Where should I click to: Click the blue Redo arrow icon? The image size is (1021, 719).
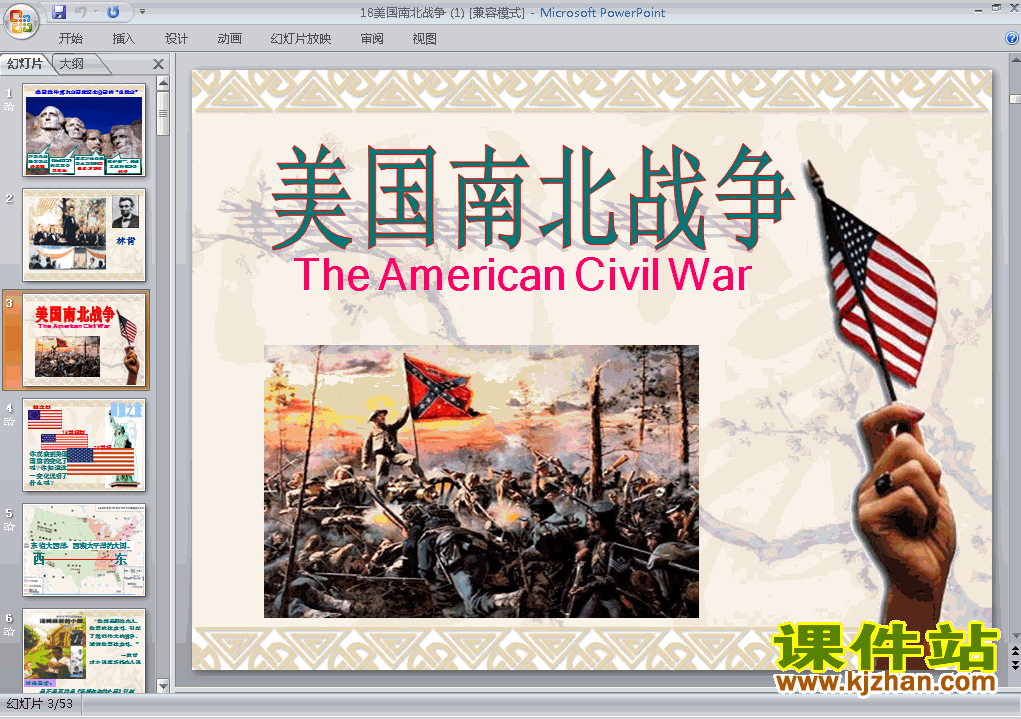[x=113, y=12]
